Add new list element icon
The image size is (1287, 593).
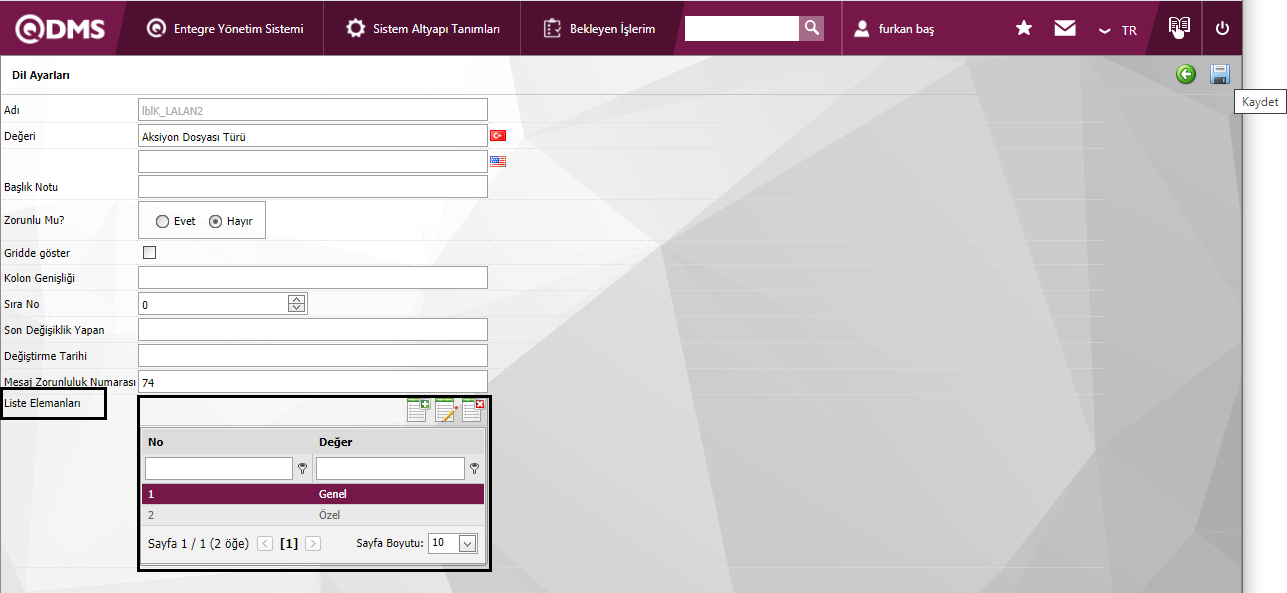tap(418, 410)
